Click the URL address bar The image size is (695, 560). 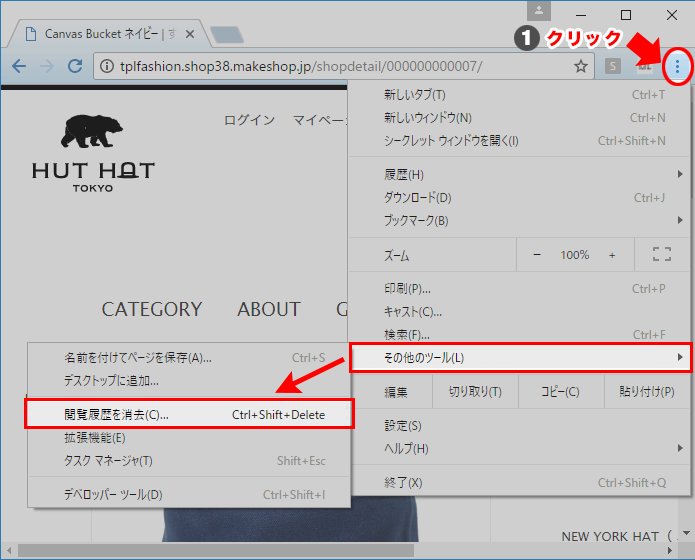(344, 67)
